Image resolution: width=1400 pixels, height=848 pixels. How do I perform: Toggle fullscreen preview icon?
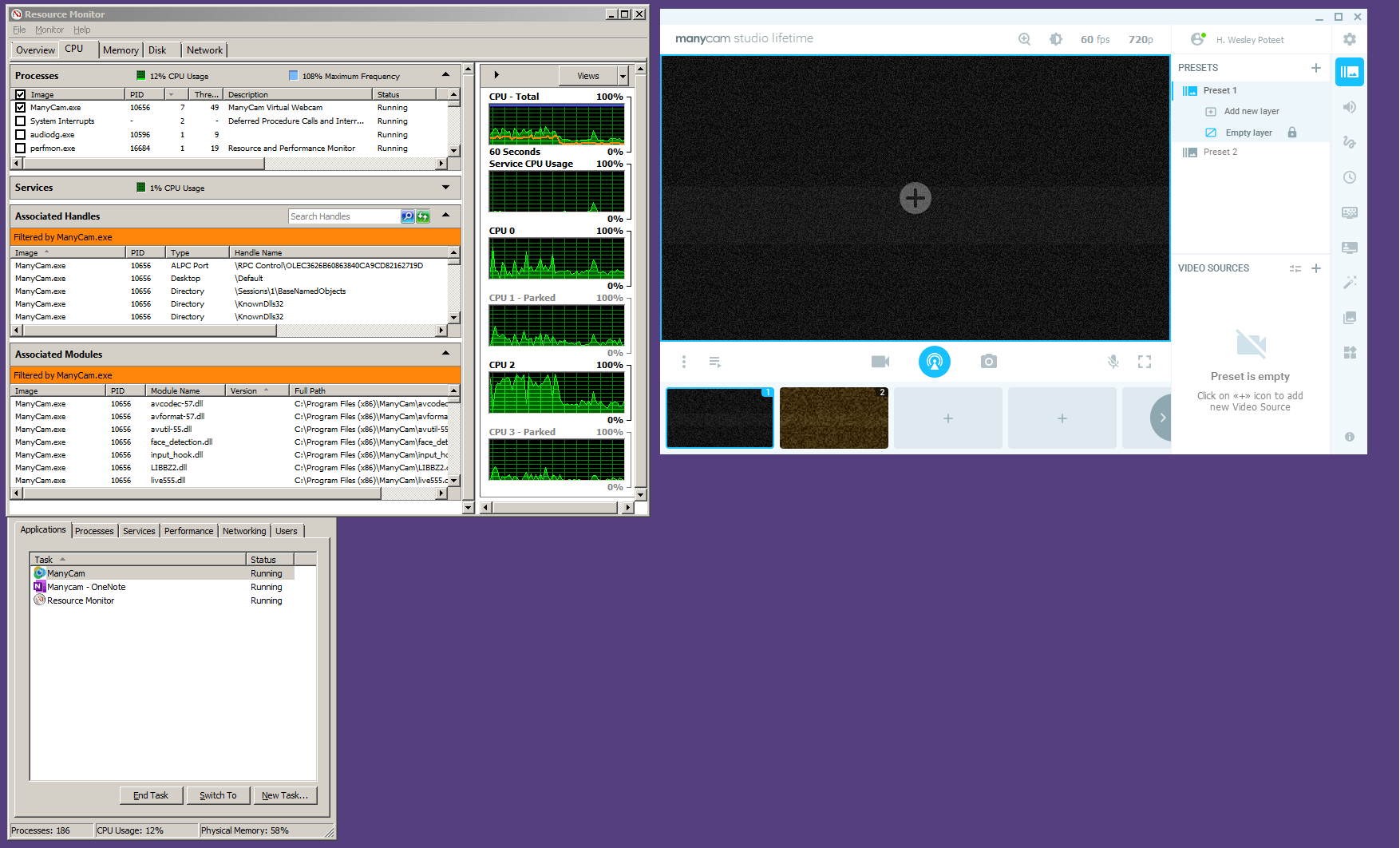click(x=1145, y=362)
